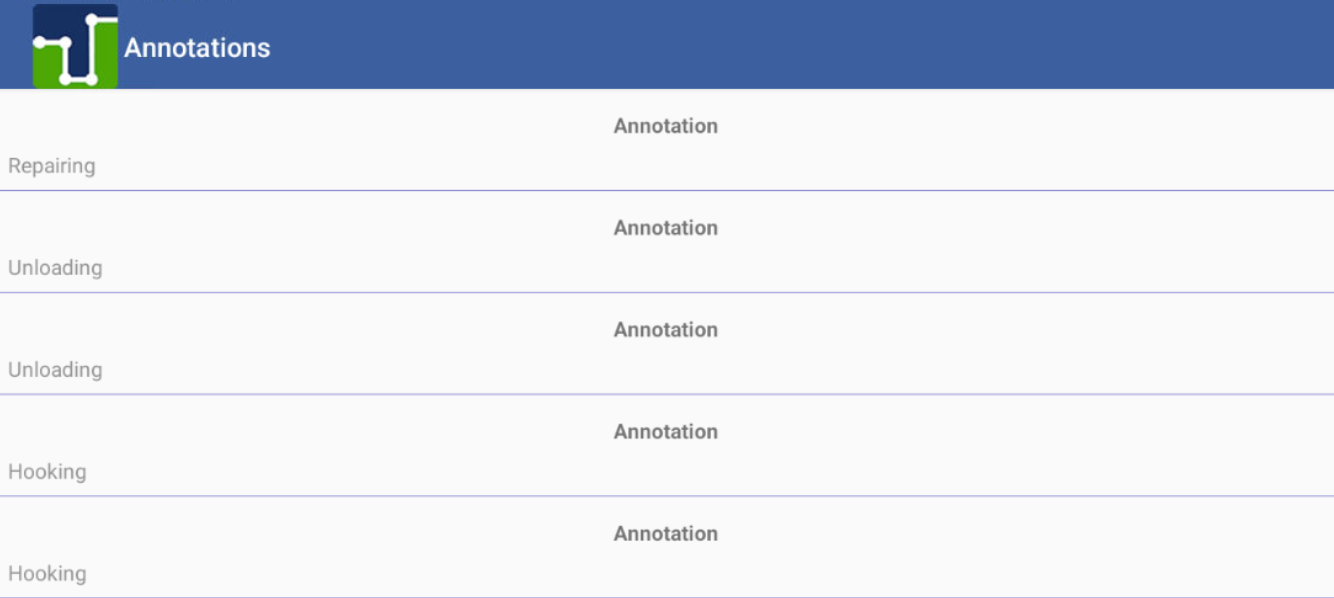Viewport: 1334px width, 598px height.
Task: Select the Annotation heading of the last row
Action: pos(665,533)
